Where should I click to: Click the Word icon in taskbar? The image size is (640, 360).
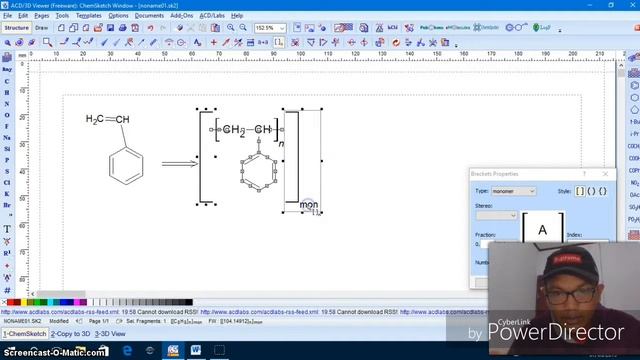click(196, 350)
